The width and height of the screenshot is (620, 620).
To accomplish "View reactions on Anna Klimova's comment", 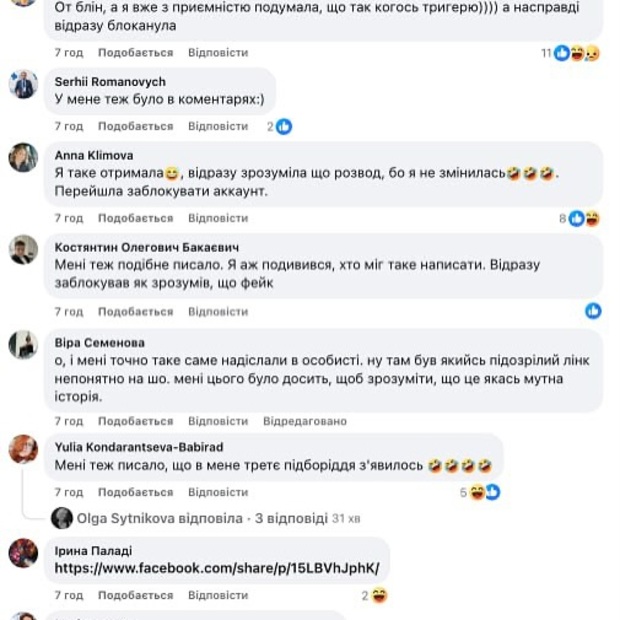I will tap(579, 218).
